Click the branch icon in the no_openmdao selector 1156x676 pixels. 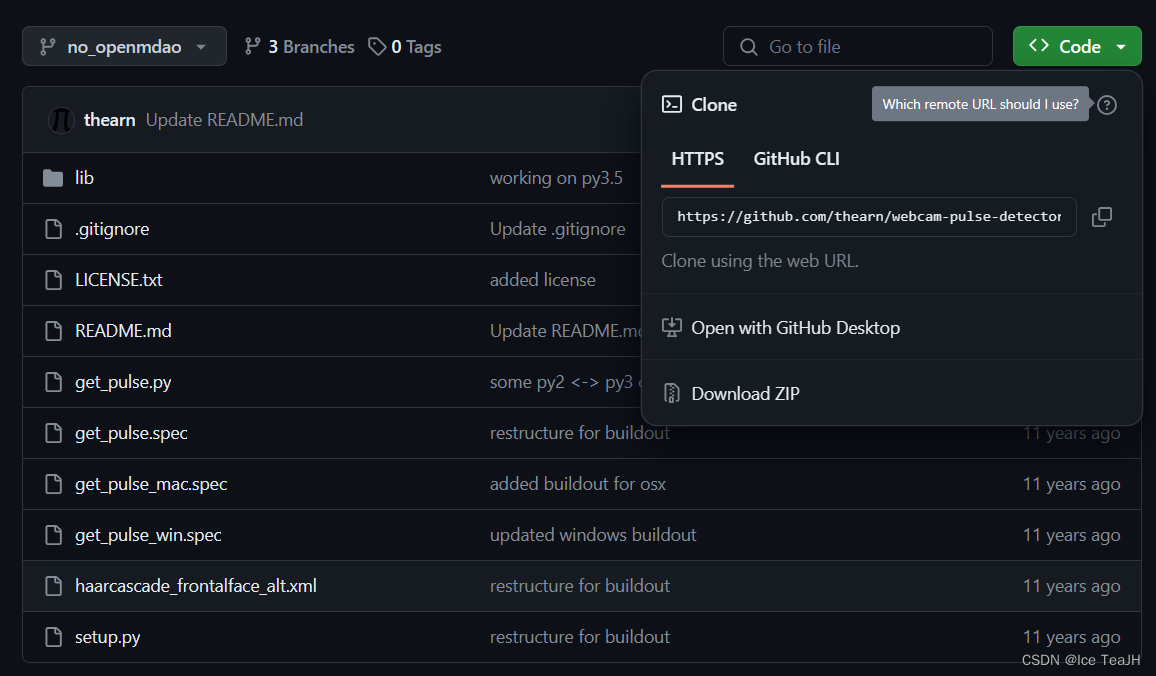48,46
